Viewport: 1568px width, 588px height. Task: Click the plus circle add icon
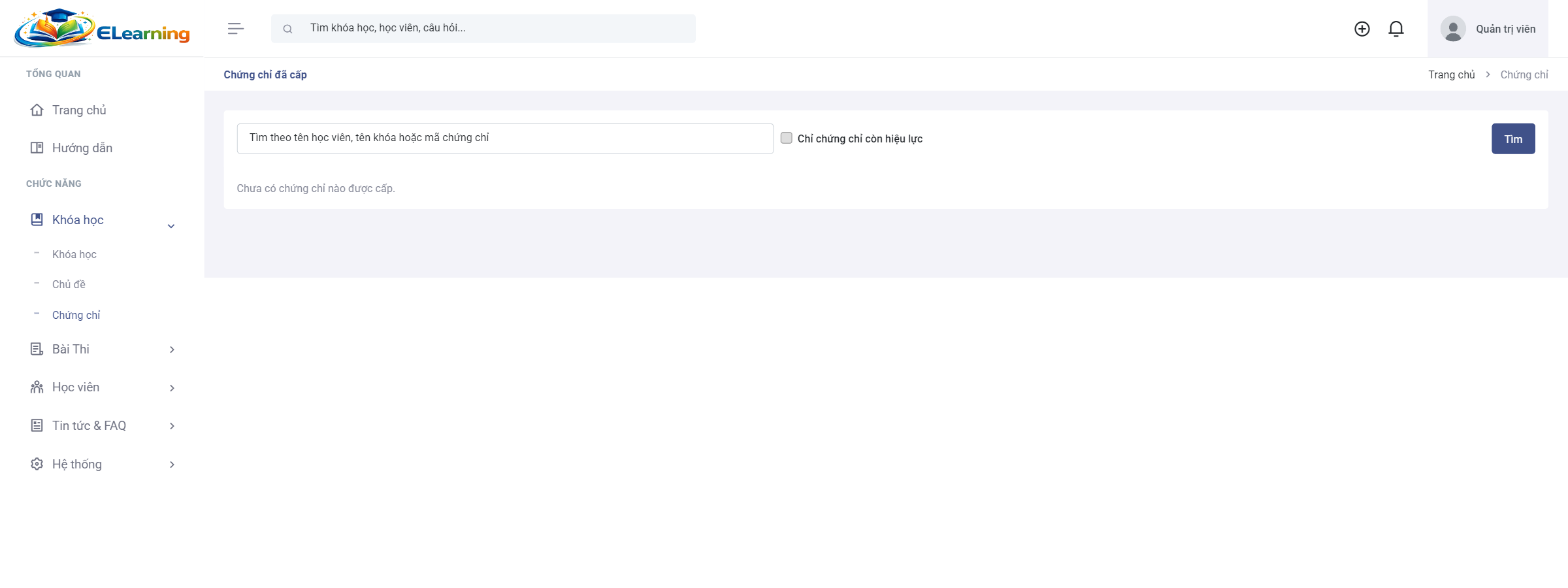1362,29
